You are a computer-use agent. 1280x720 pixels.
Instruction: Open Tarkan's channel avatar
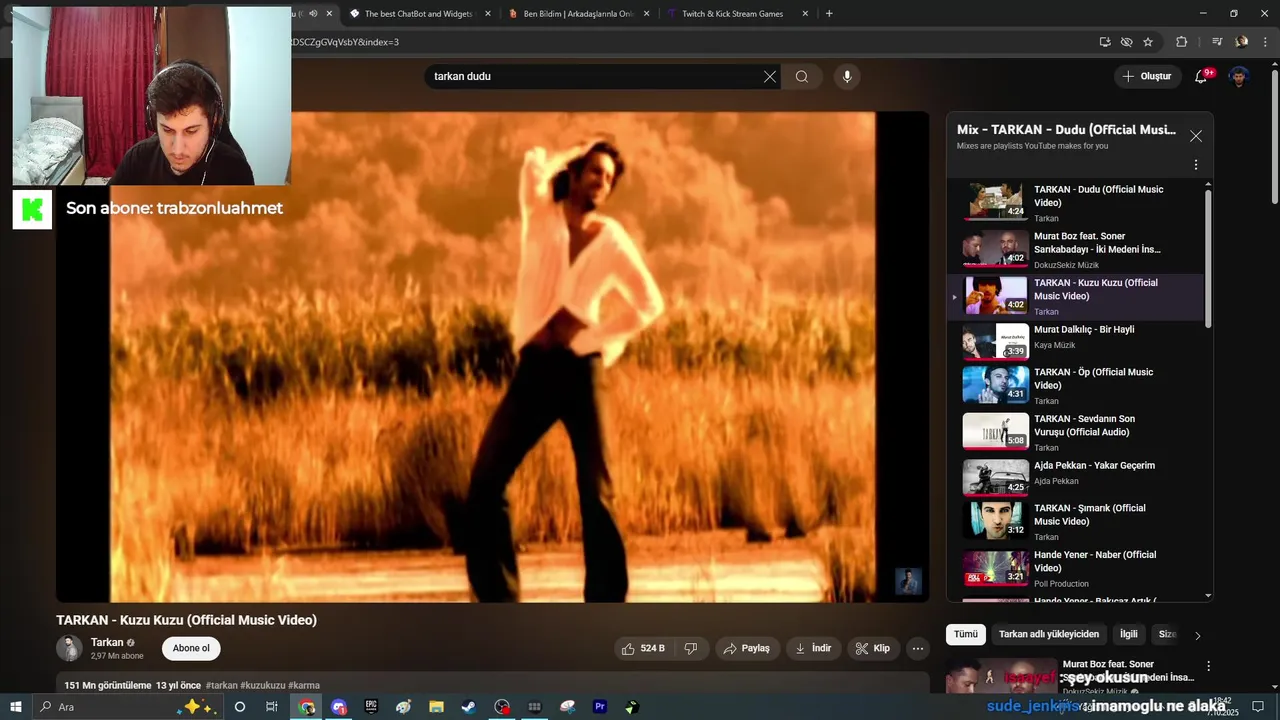(69, 649)
